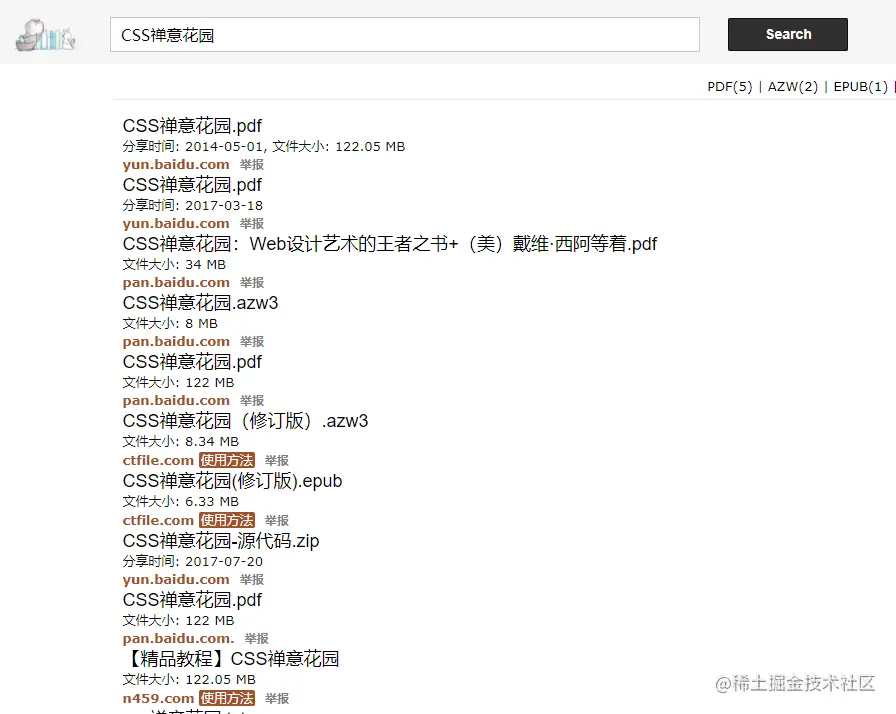Report (举报) the 6.33 MB epub result

pos(277,521)
